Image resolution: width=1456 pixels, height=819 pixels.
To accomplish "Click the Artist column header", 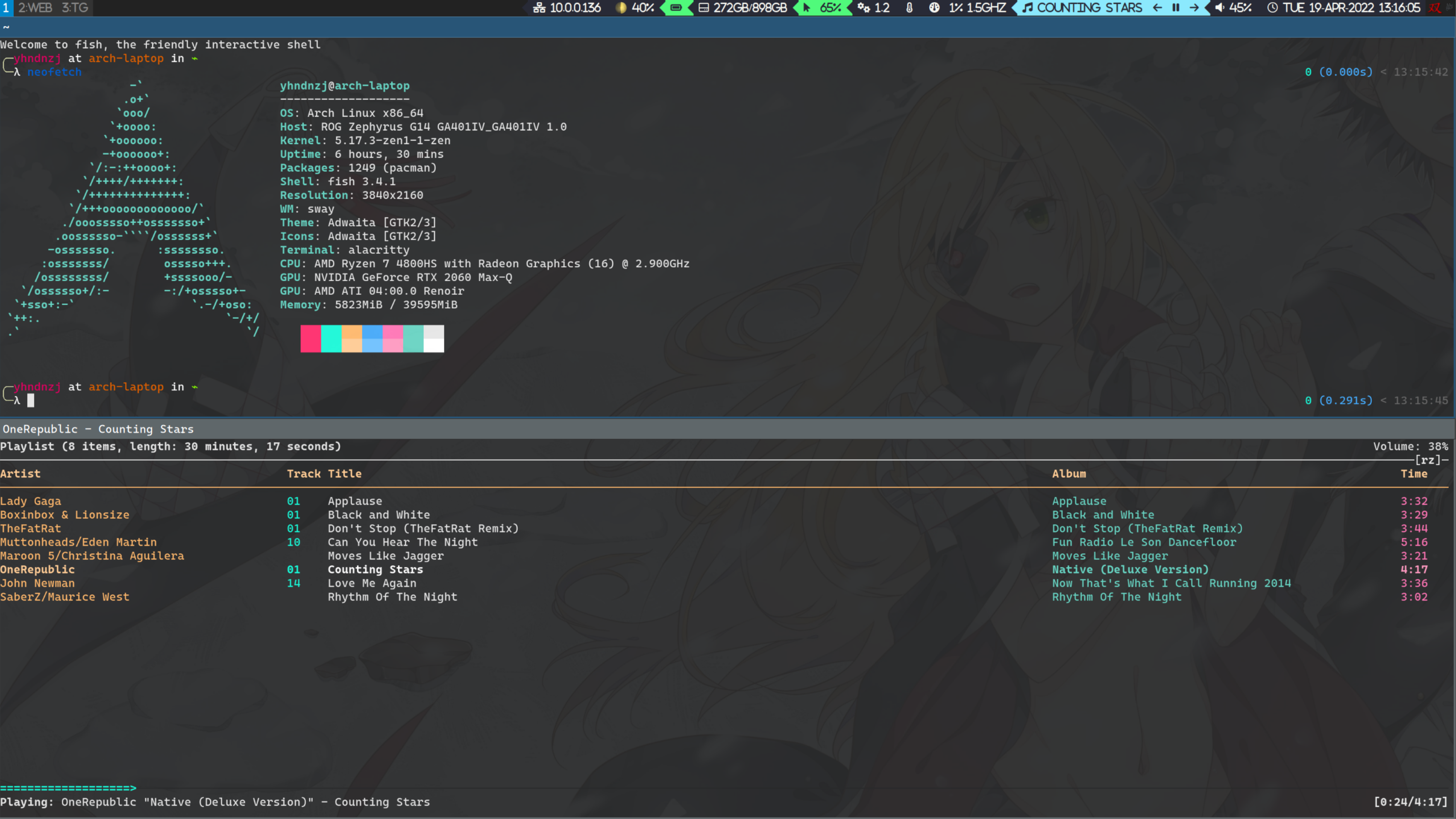I will [x=21, y=474].
